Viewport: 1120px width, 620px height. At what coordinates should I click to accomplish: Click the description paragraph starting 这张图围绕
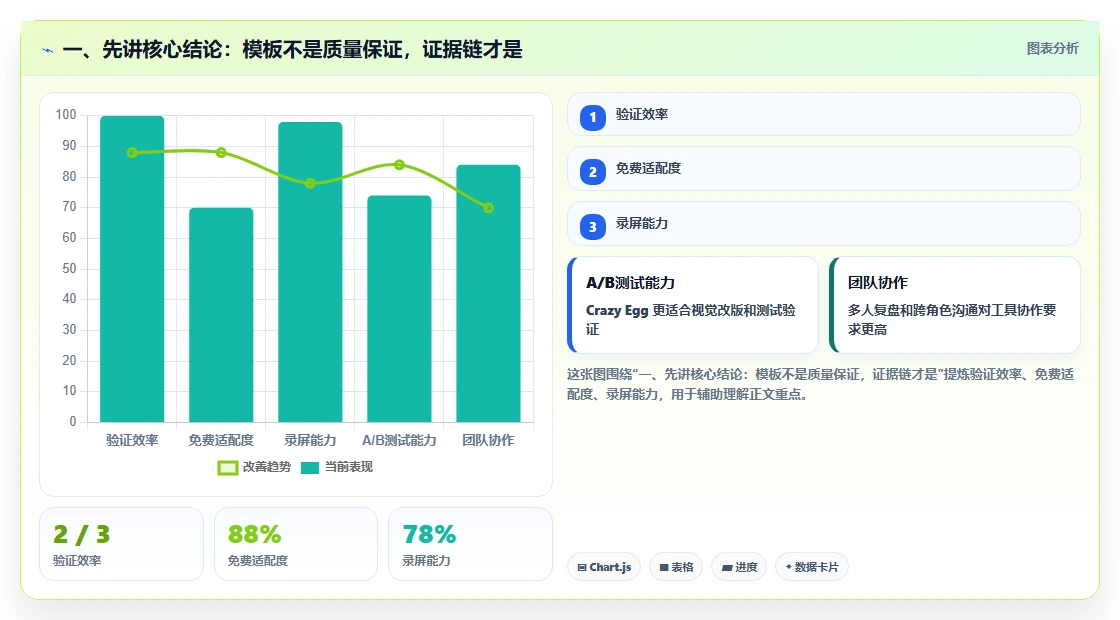click(820, 384)
